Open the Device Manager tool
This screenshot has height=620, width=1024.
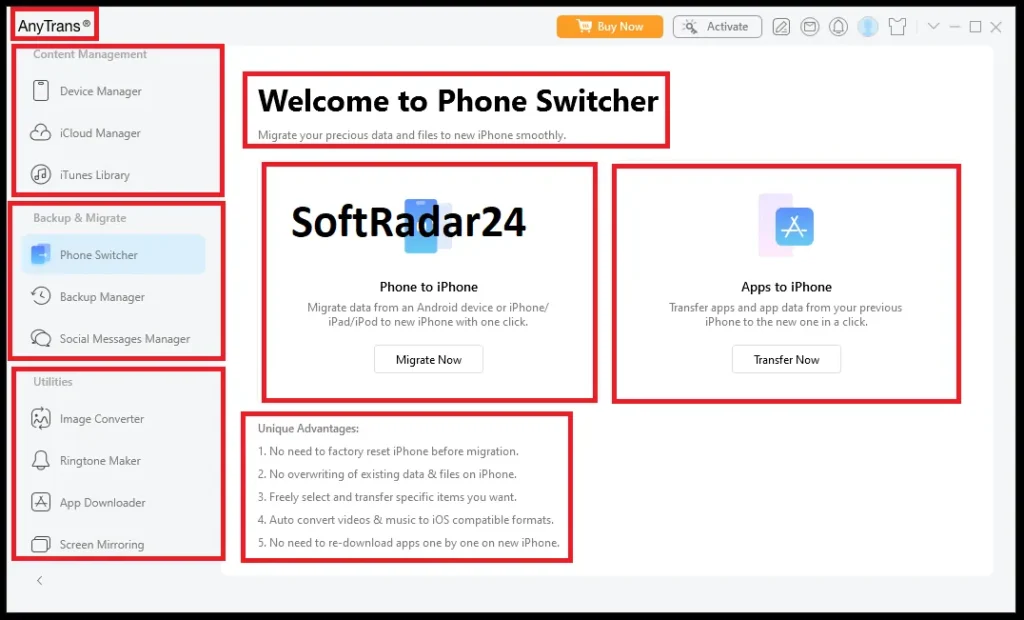[99, 91]
